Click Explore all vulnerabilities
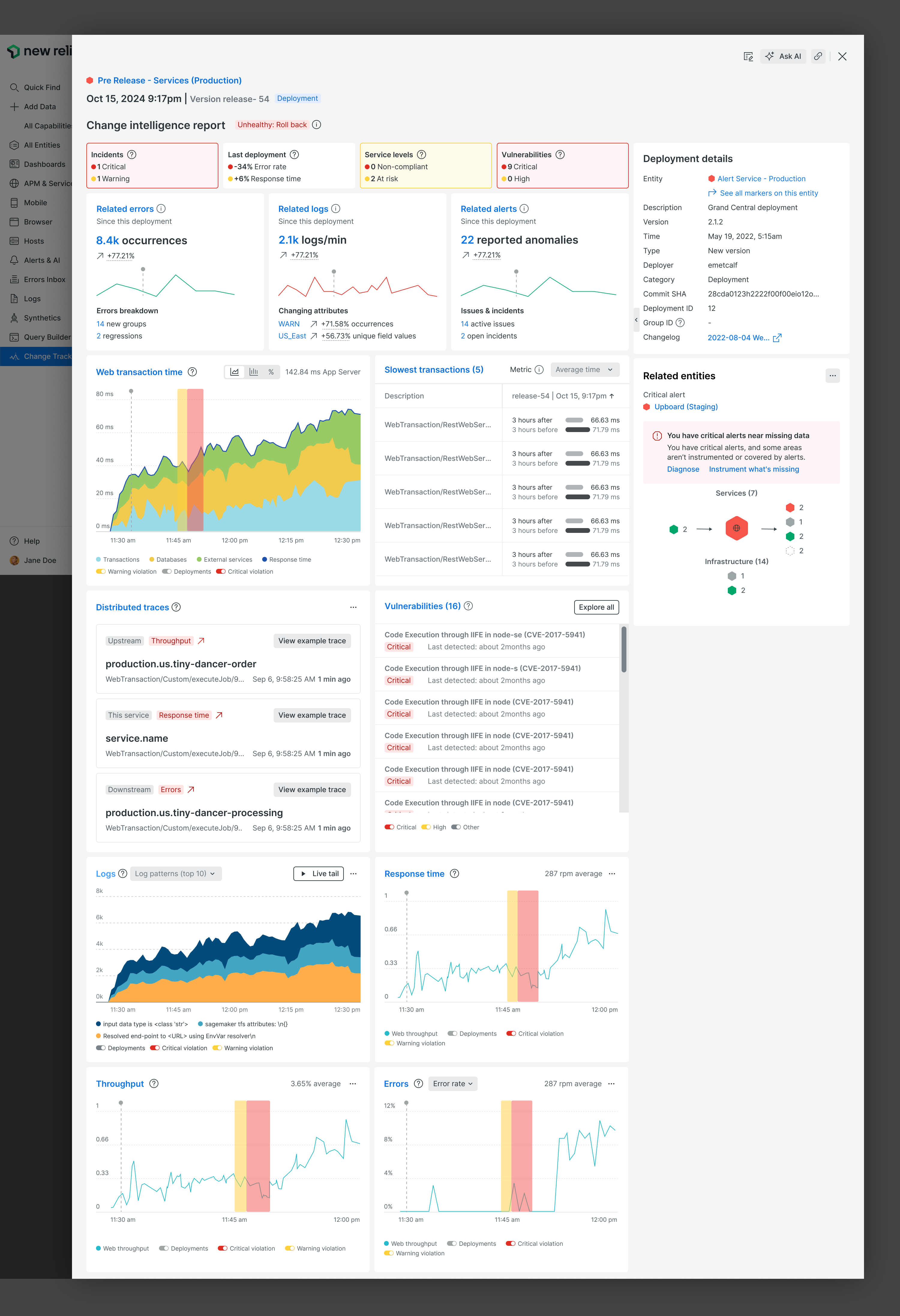900x1316 pixels. [596, 607]
